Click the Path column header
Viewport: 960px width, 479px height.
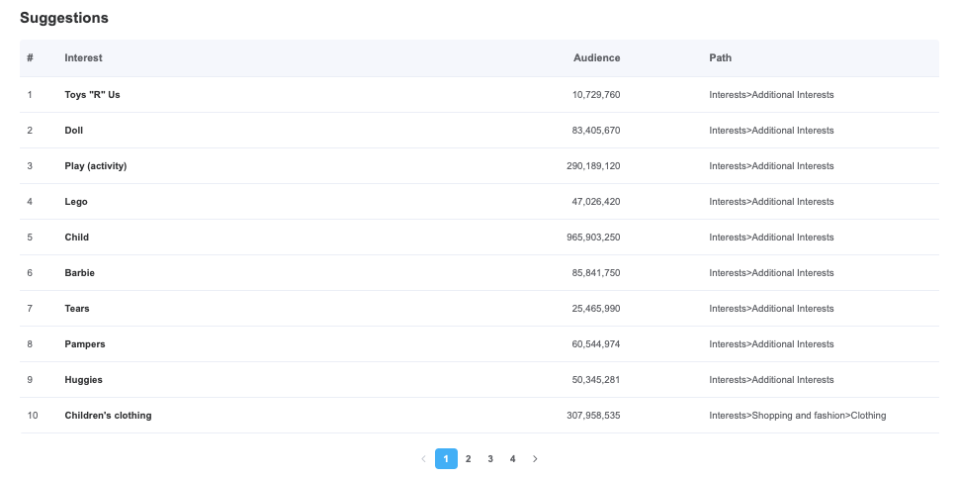click(720, 58)
